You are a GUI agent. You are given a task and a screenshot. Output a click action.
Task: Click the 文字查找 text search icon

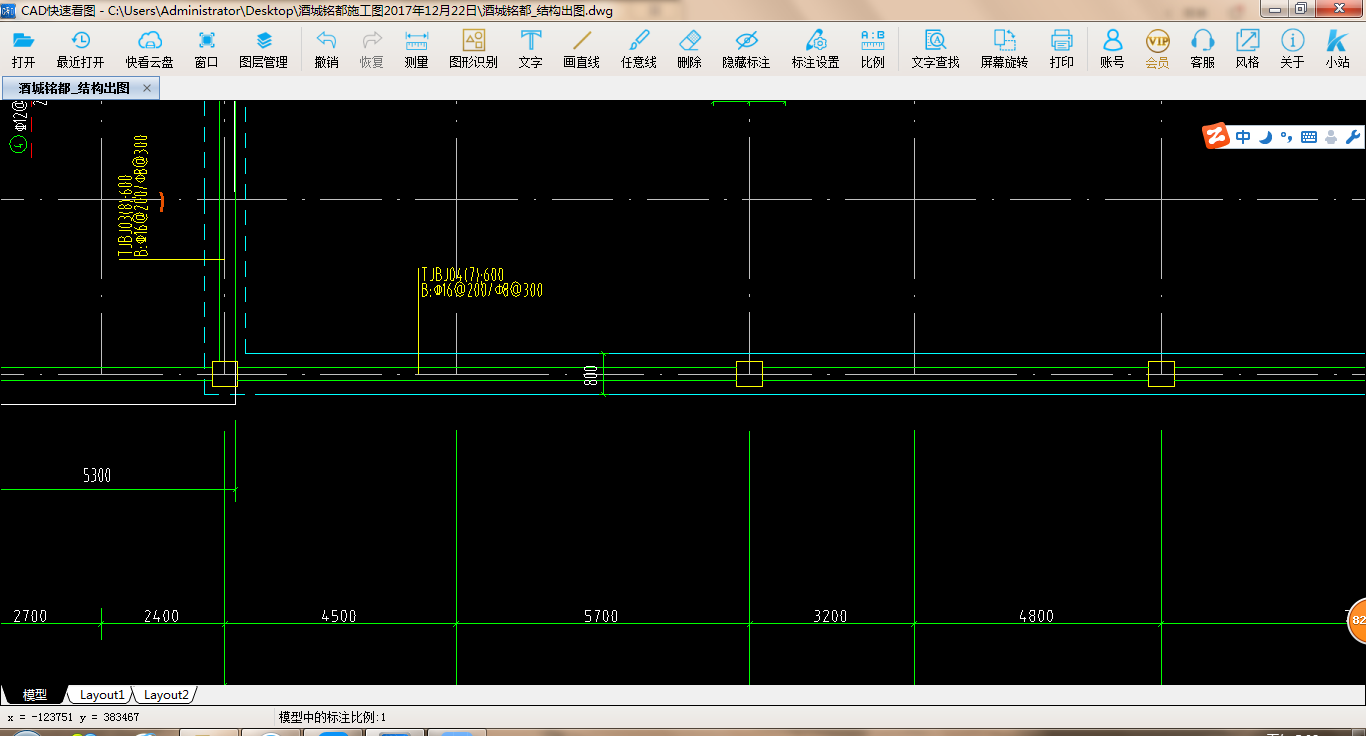(x=935, y=48)
